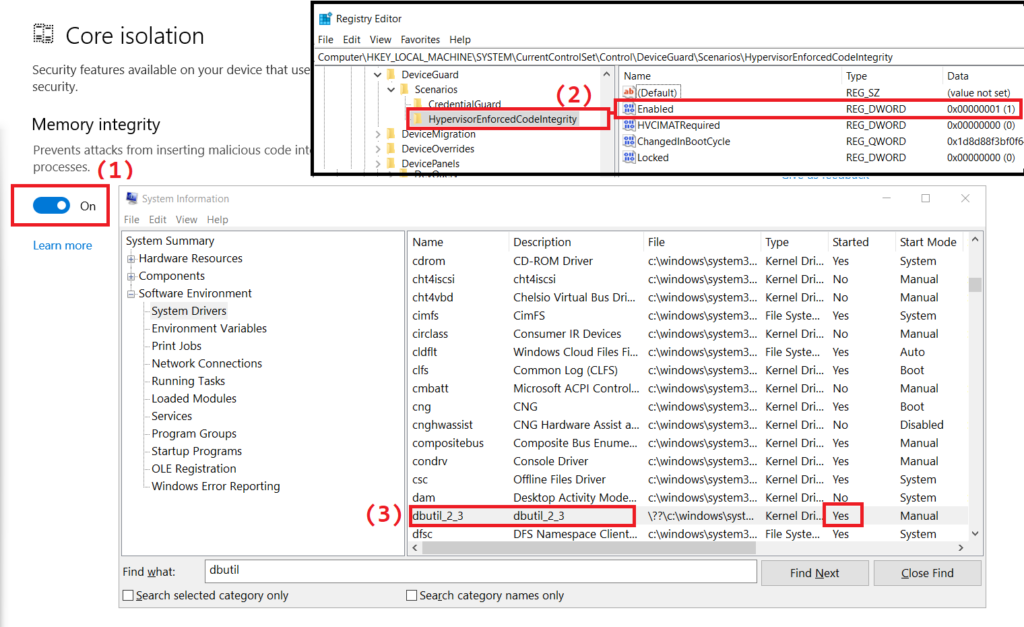Select the cdrom driver row
This screenshot has width=1024, height=627.
(688, 261)
